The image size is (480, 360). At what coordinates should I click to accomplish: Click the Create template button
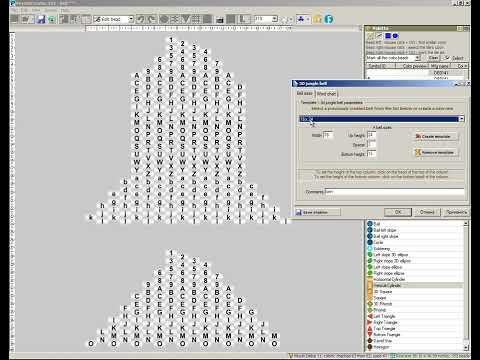436,137
